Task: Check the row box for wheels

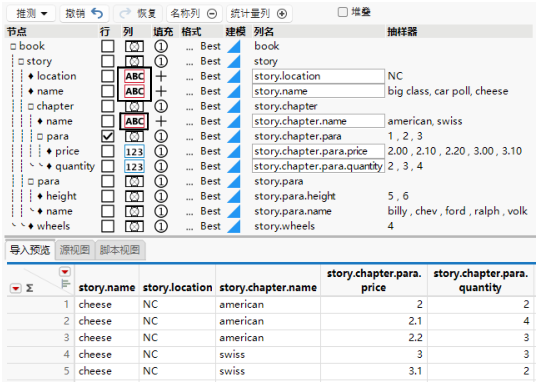Action: point(108,226)
